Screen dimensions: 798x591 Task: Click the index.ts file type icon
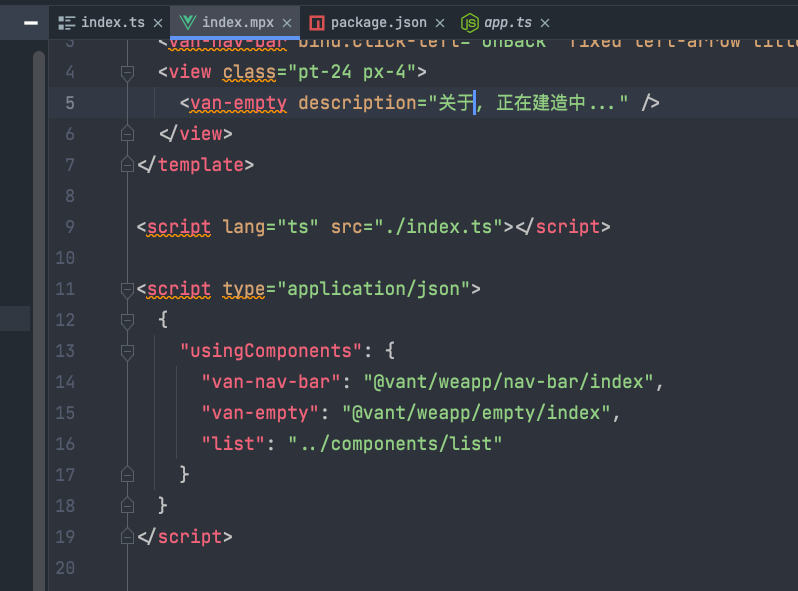click(x=66, y=23)
